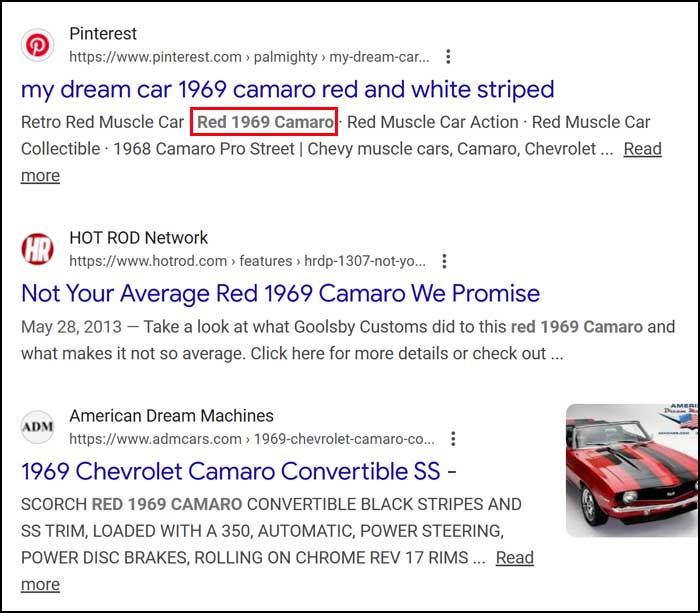Click 'Retro Red Muscle Car' snippet text

point(102,122)
